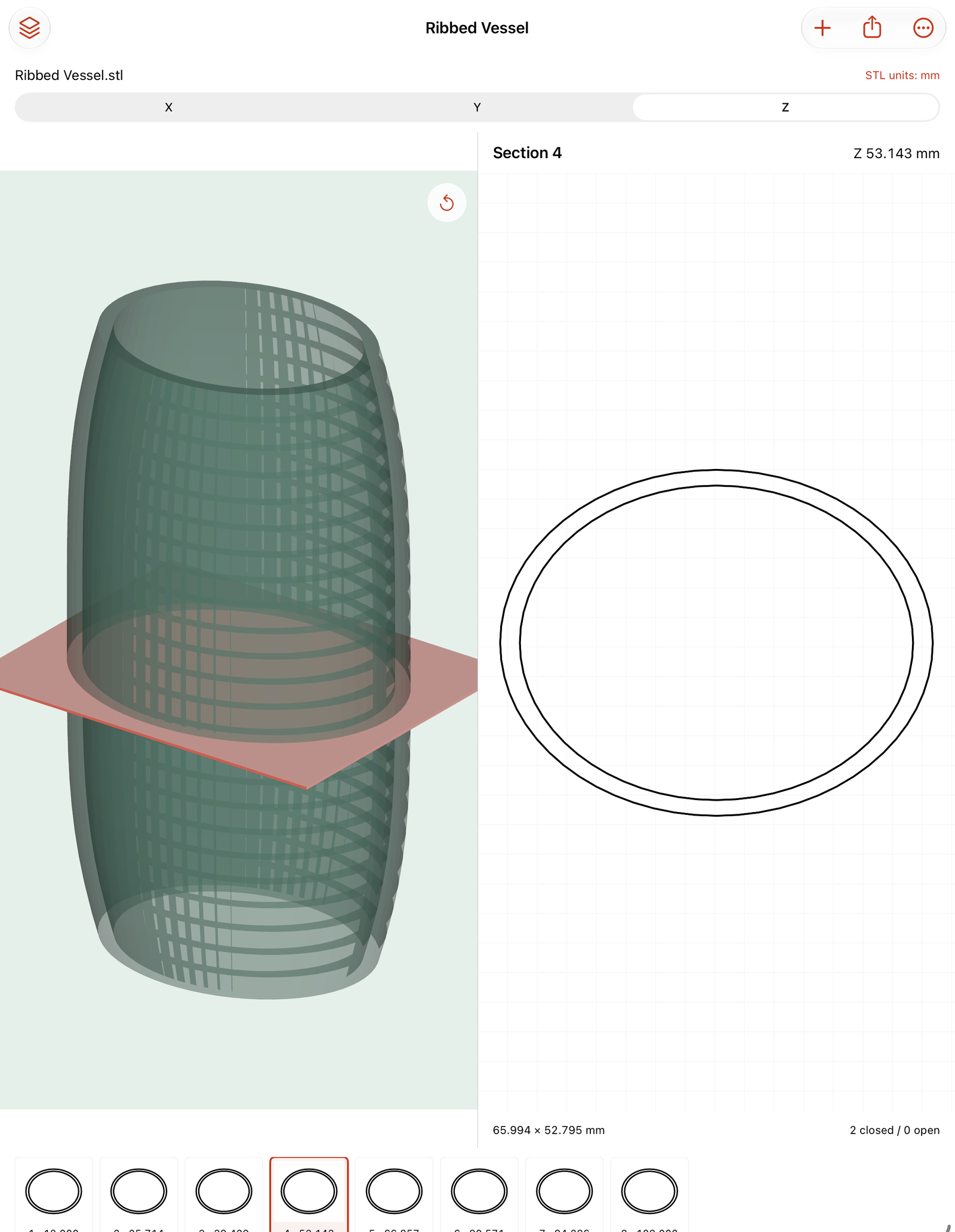This screenshot has width=955, height=1232.
Task: Select section 2 thumbnail
Action: coord(138,1194)
